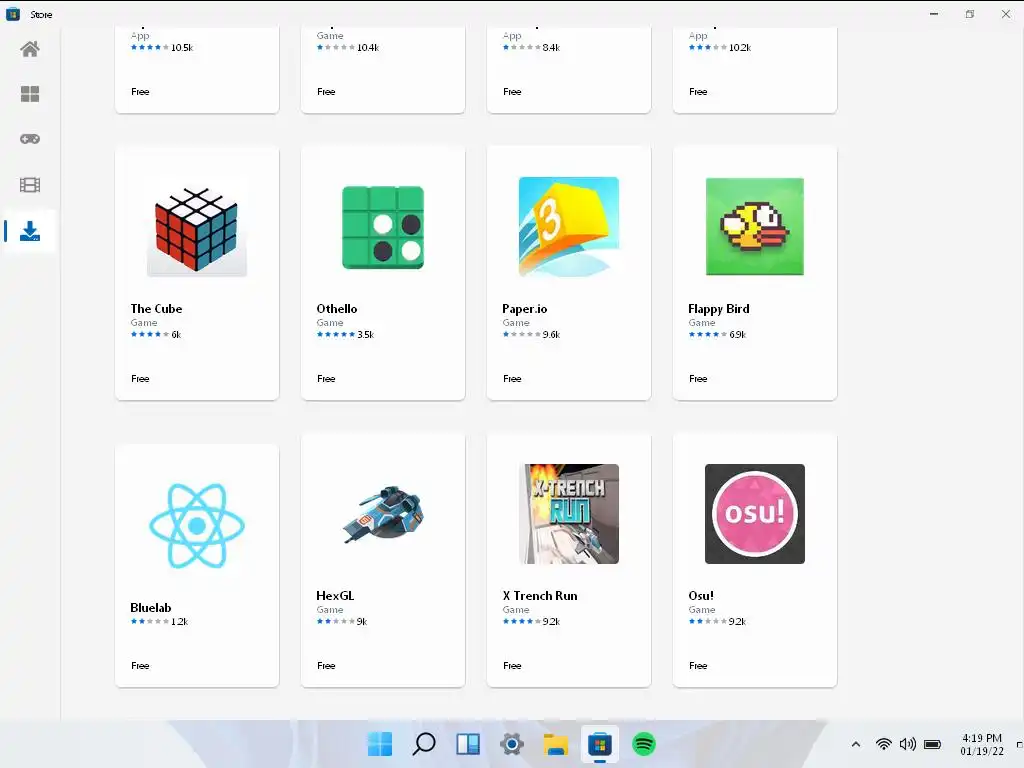Viewport: 1024px width, 768px height.
Task: Click Bluelab star rating 1.2k
Action: click(x=159, y=622)
